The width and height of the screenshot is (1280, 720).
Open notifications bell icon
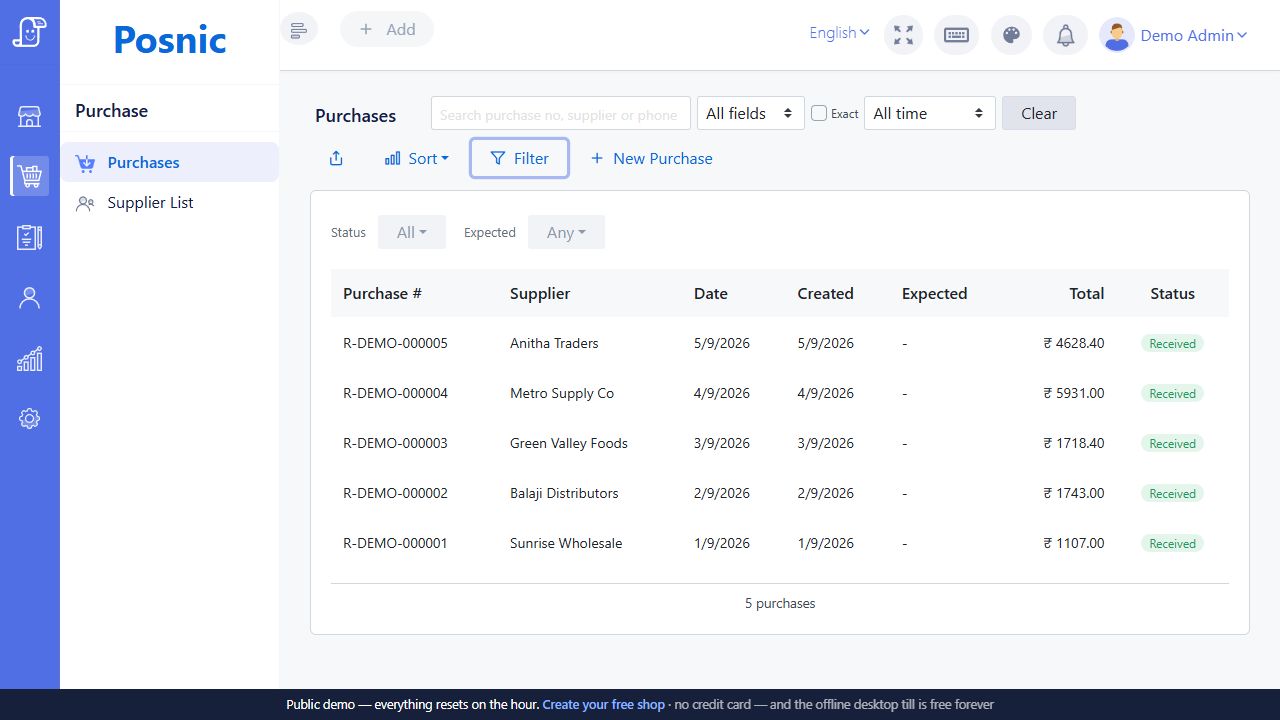coord(1066,35)
